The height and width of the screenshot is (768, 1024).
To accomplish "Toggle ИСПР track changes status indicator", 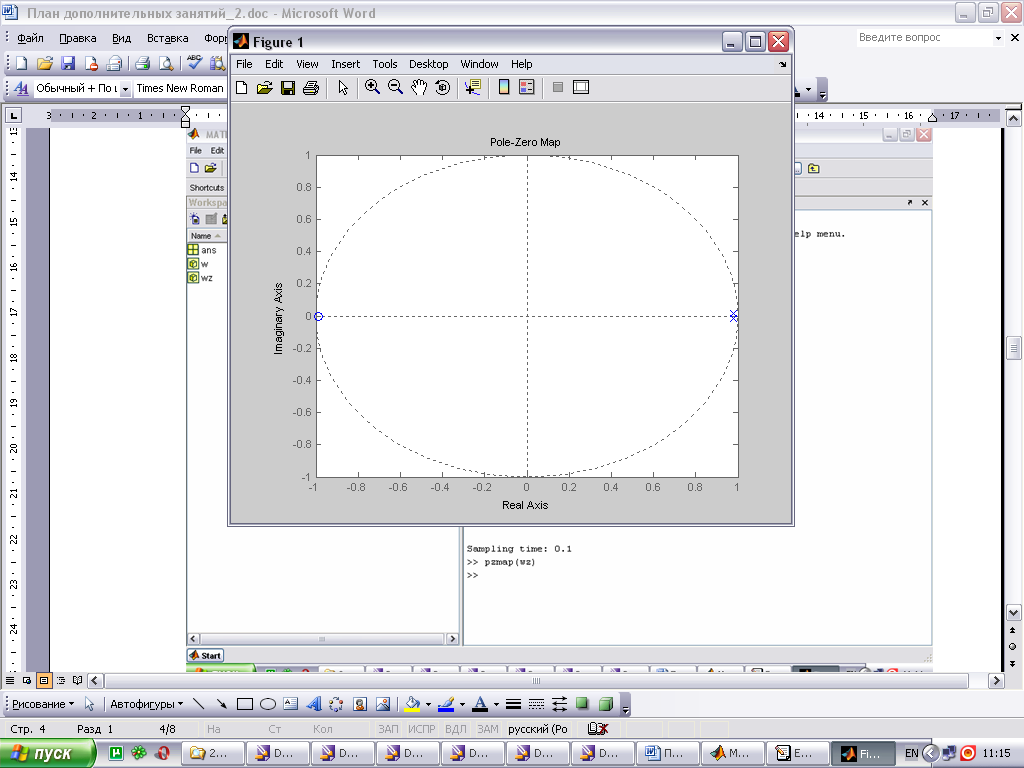I will pyautogui.click(x=422, y=729).
